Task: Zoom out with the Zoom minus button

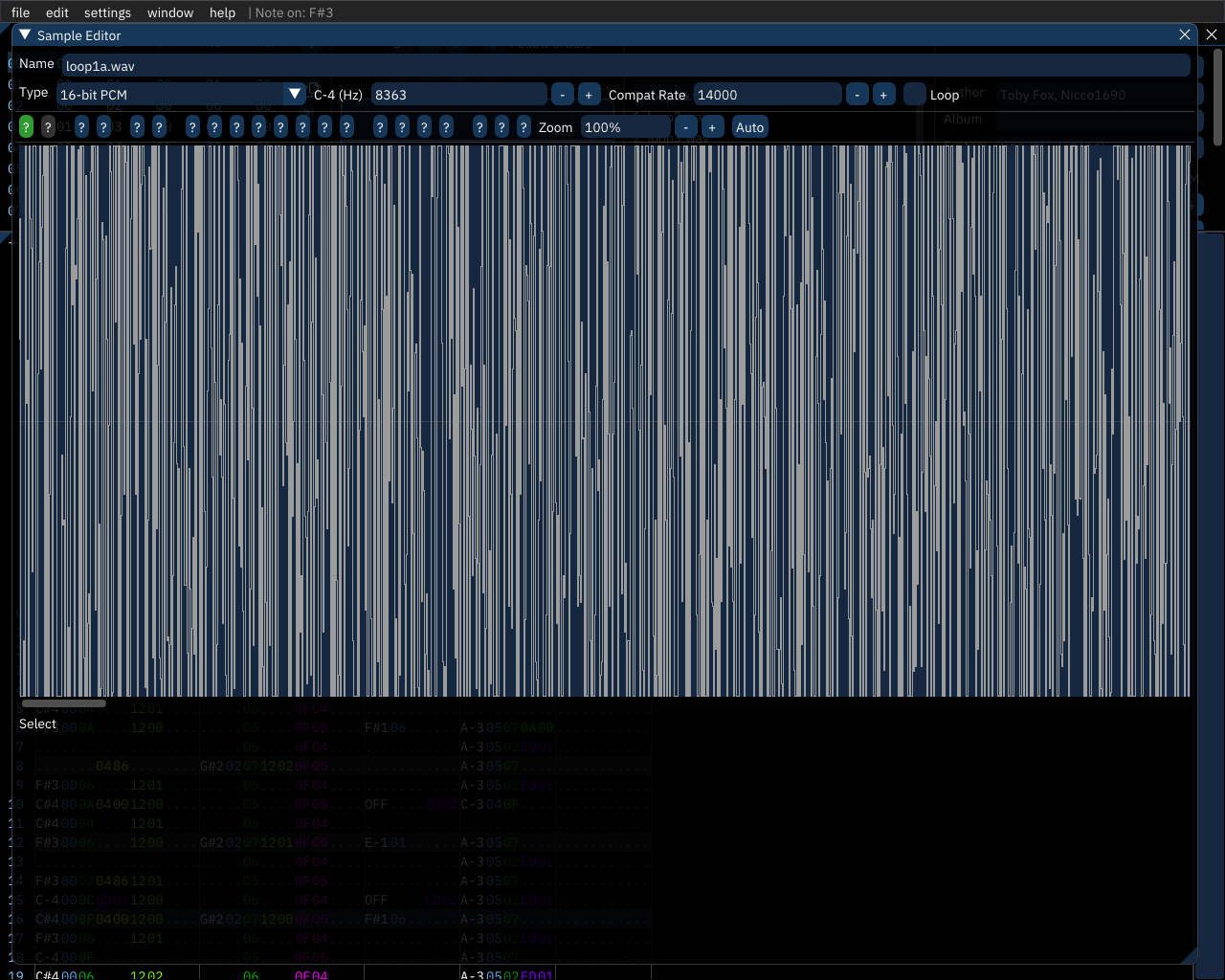Action: (685, 127)
